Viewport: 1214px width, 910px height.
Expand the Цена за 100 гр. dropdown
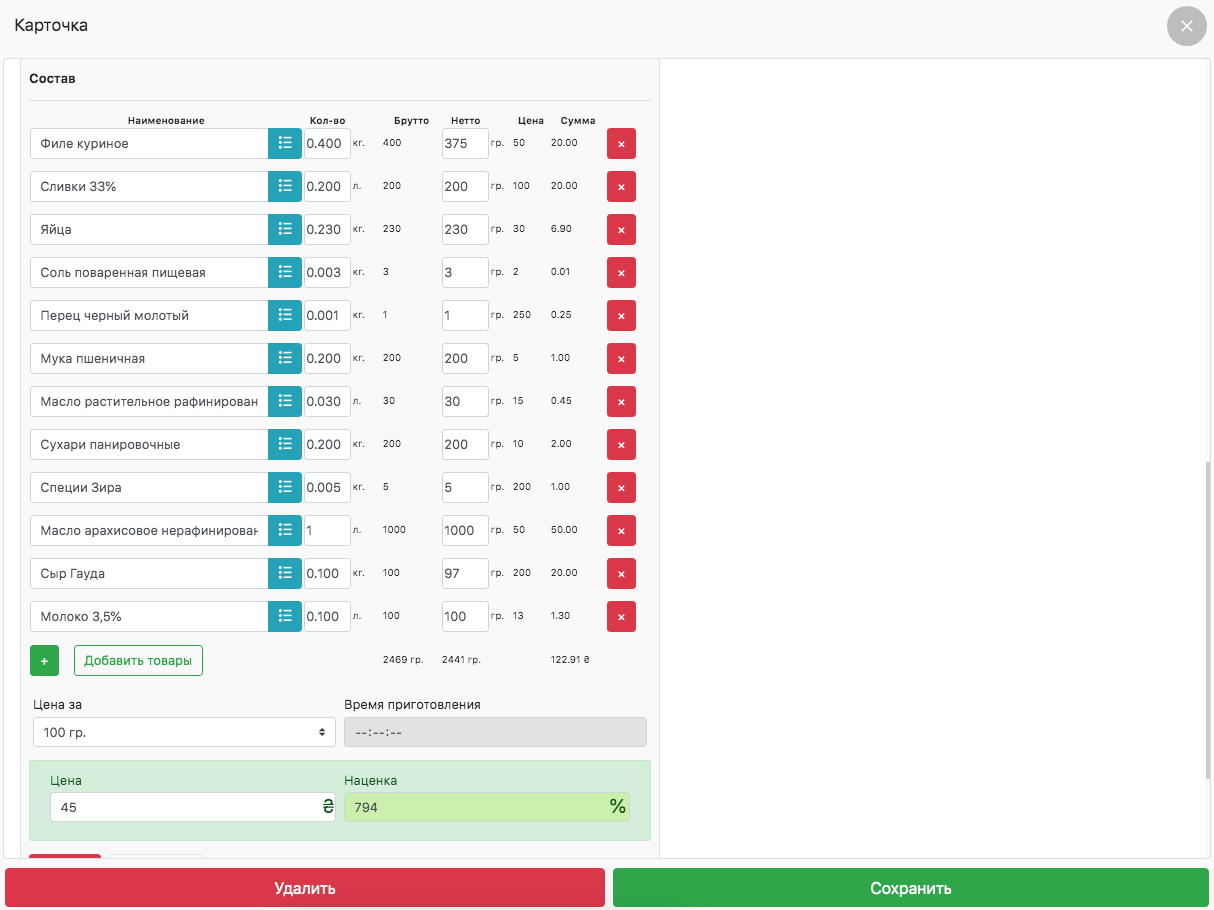point(184,732)
